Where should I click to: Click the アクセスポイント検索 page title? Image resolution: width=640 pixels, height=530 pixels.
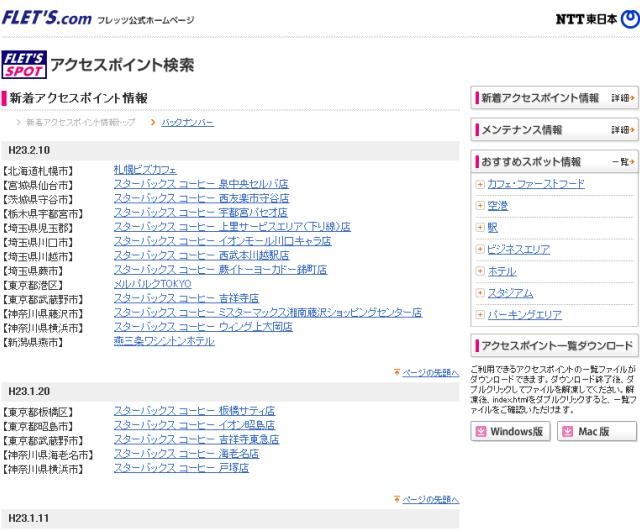point(122,65)
